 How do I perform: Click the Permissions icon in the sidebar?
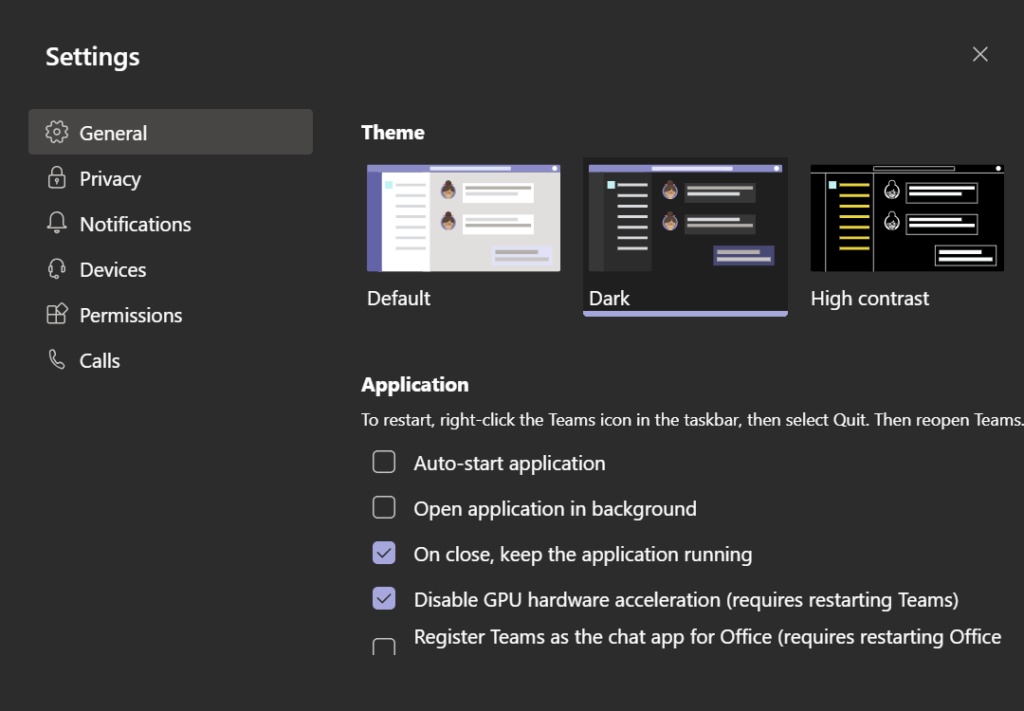(57, 314)
